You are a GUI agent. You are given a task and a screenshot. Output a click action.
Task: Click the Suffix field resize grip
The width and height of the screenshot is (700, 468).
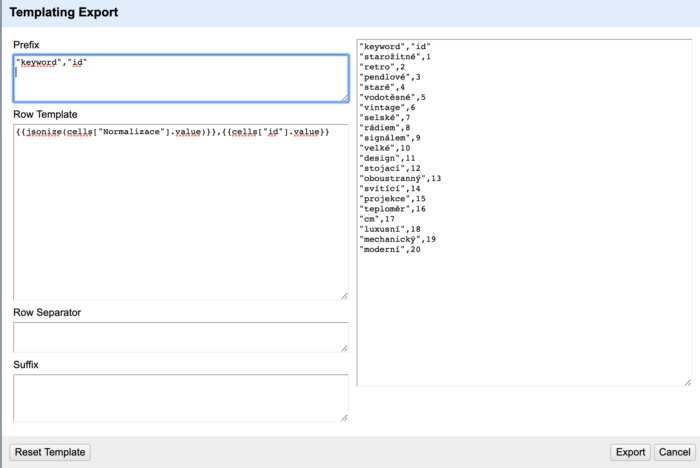(344, 418)
